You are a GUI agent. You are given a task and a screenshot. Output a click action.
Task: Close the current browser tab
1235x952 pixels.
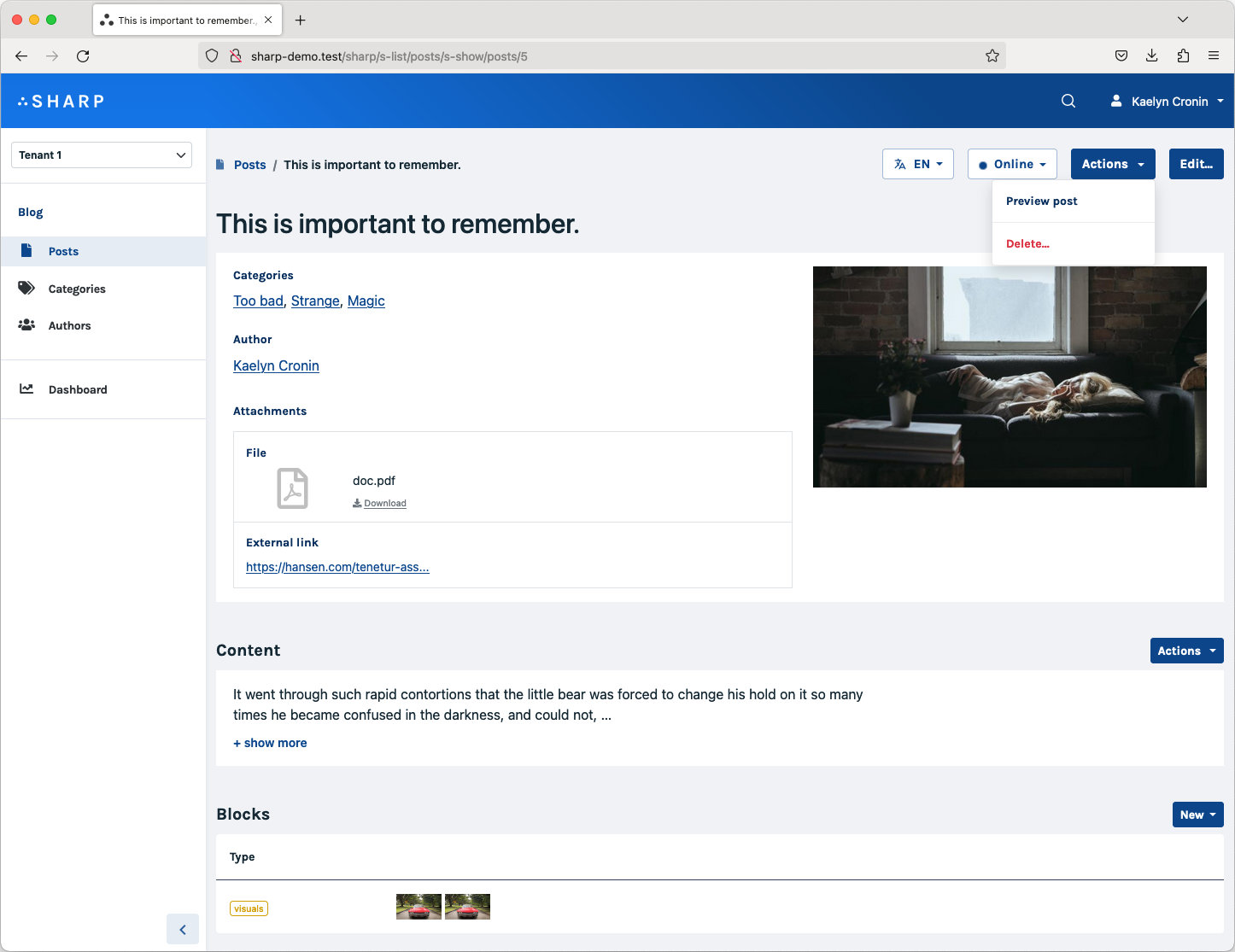pyautogui.click(x=268, y=20)
